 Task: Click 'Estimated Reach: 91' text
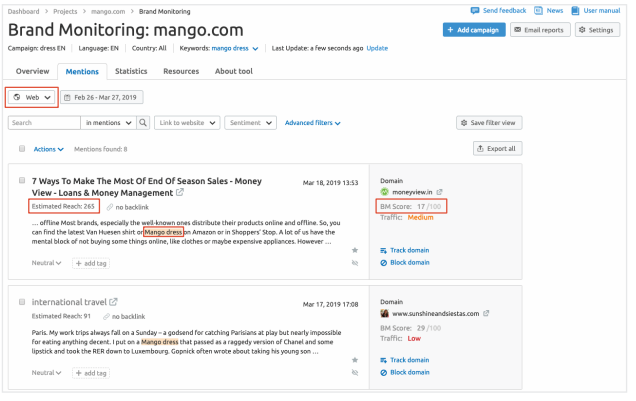pyautogui.click(x=61, y=316)
